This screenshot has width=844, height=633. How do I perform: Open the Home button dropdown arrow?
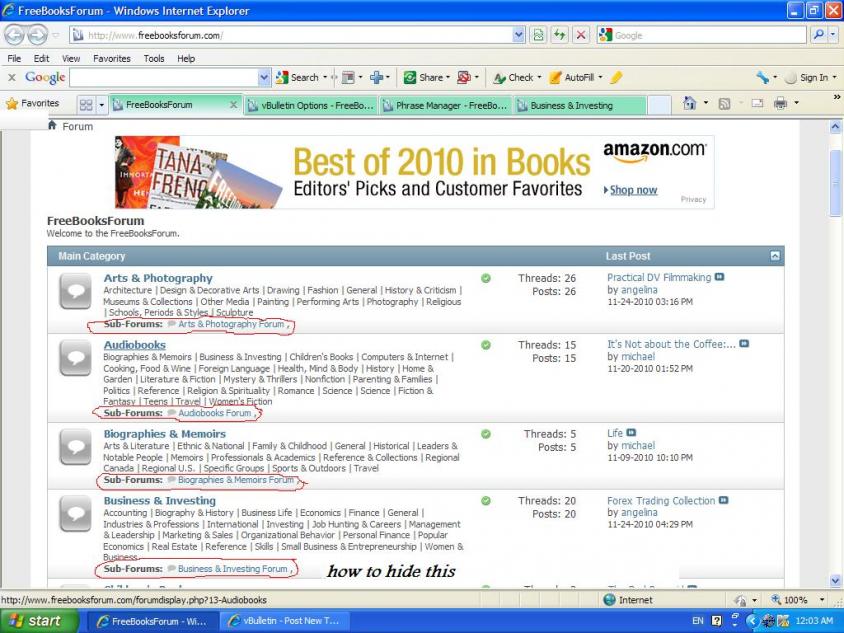point(706,103)
